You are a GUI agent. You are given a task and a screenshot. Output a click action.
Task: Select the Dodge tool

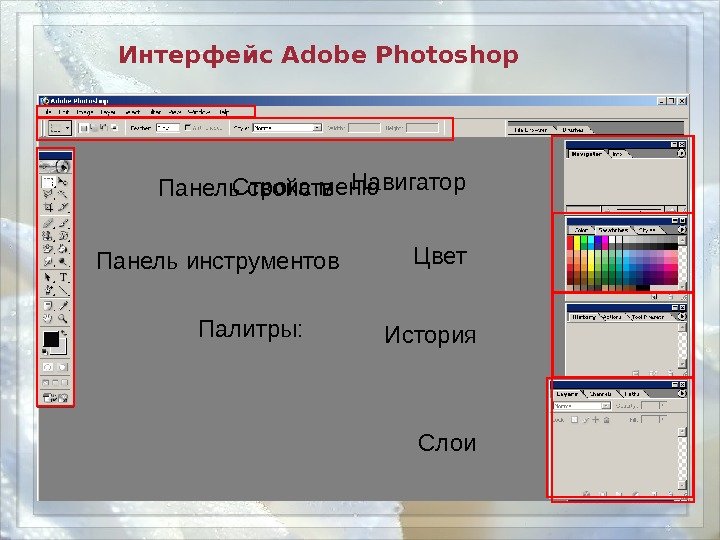tap(63, 262)
